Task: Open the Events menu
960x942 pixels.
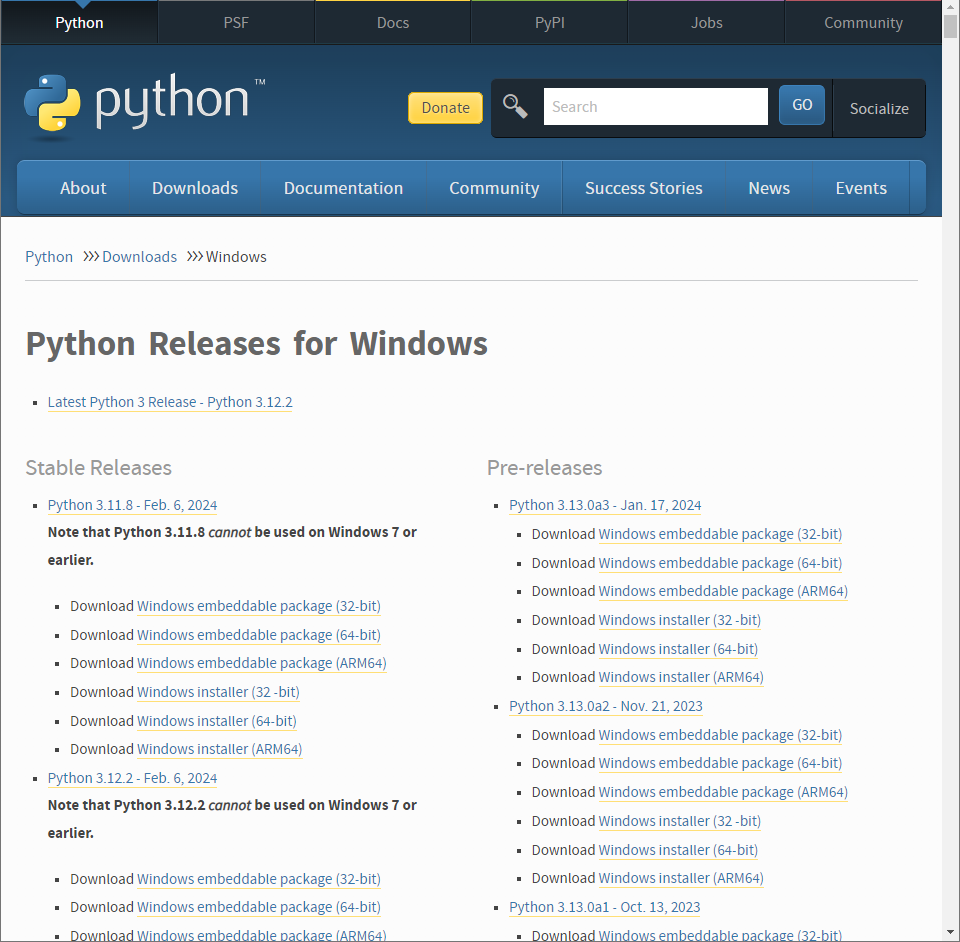Action: click(861, 188)
